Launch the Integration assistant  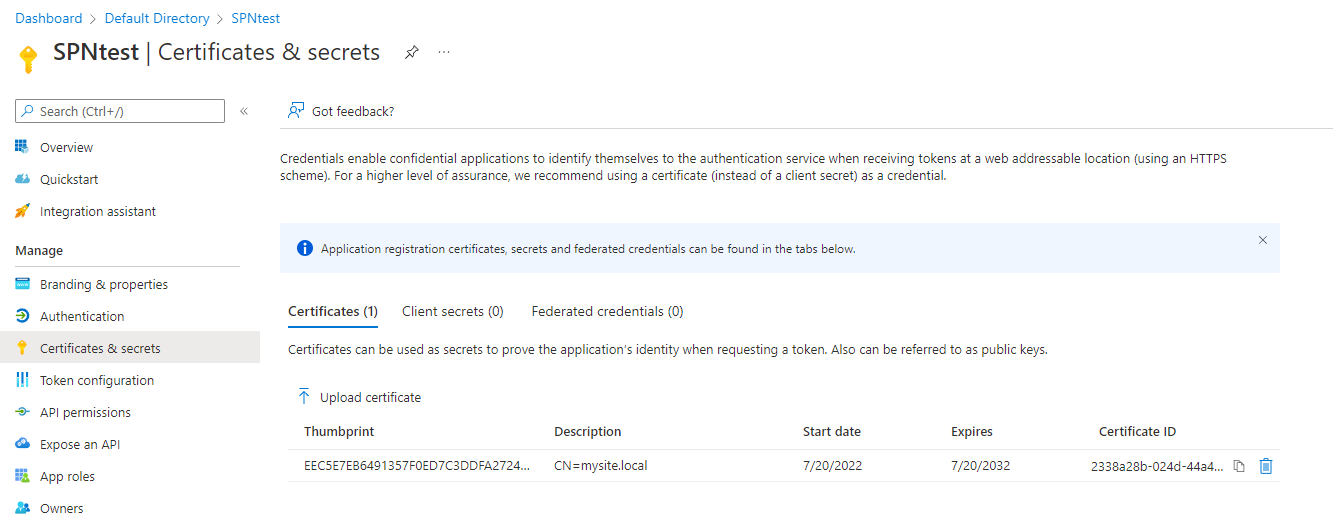(98, 212)
